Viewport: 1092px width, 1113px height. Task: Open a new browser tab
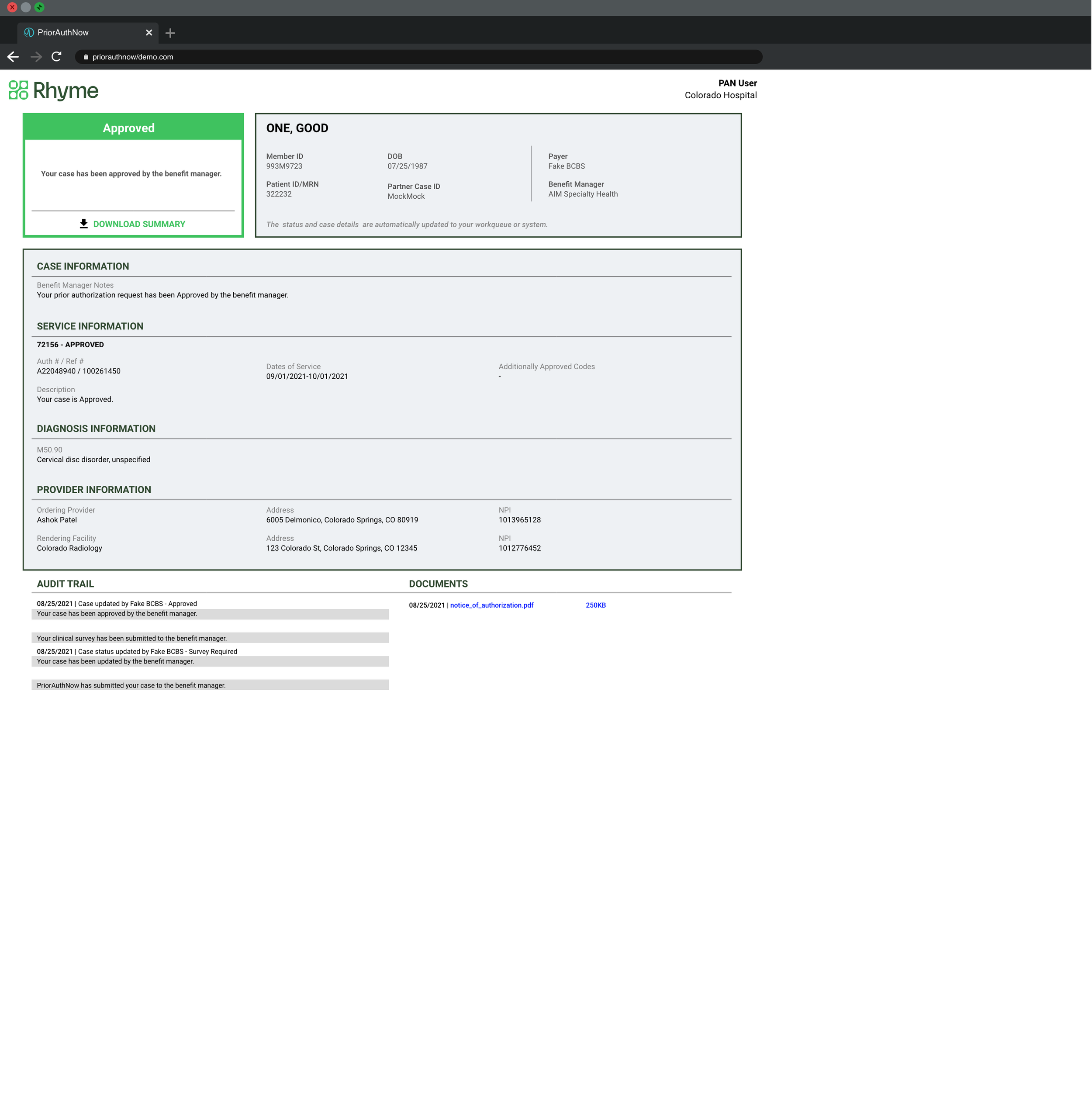[170, 33]
